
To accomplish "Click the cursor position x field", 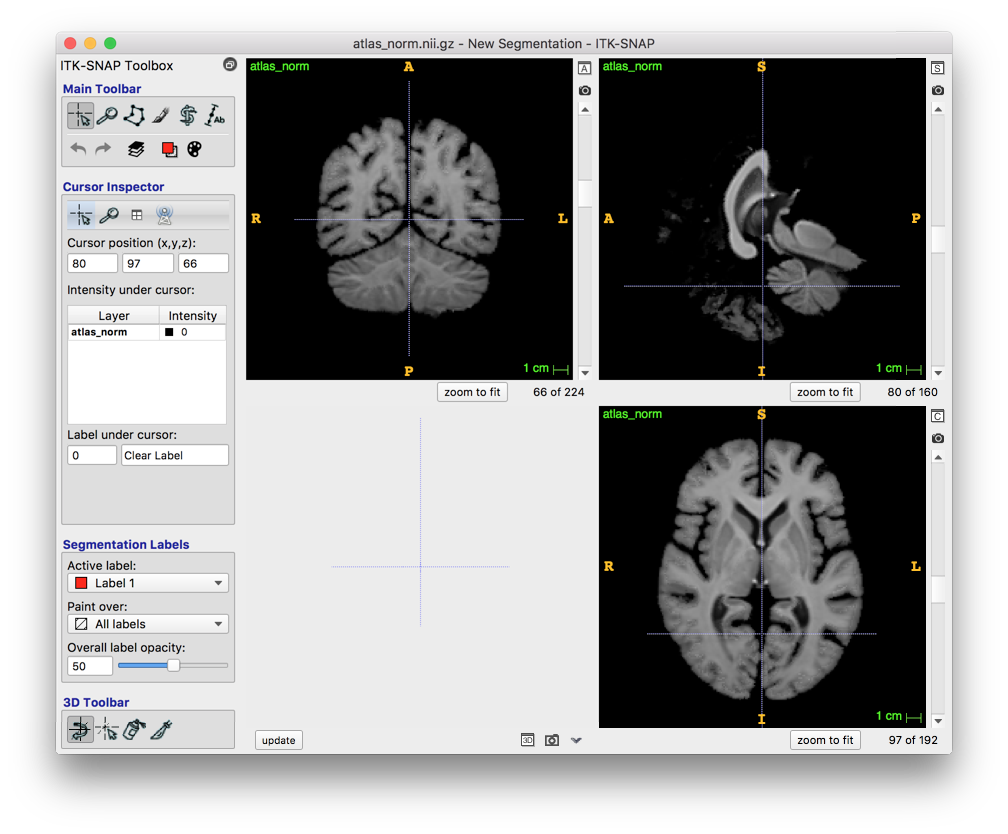I will 93,264.
